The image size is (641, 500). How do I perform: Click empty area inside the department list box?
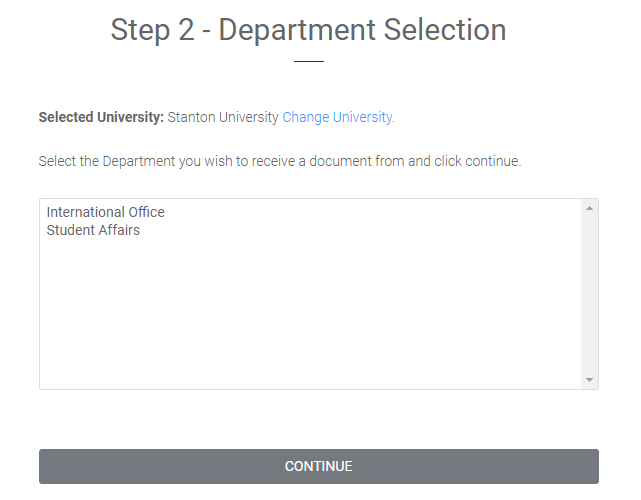(310, 311)
